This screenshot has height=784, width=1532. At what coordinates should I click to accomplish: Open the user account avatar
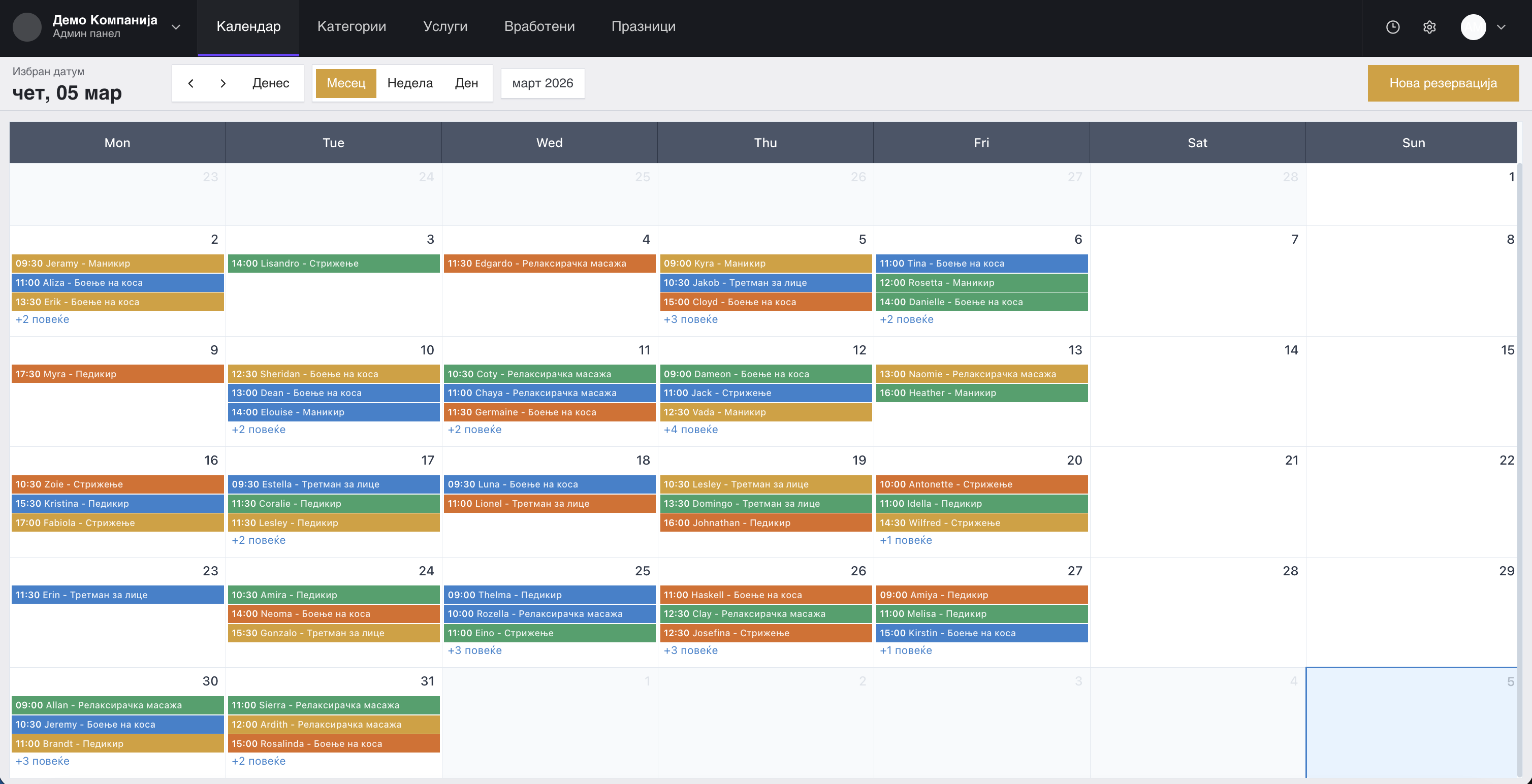tap(1474, 27)
